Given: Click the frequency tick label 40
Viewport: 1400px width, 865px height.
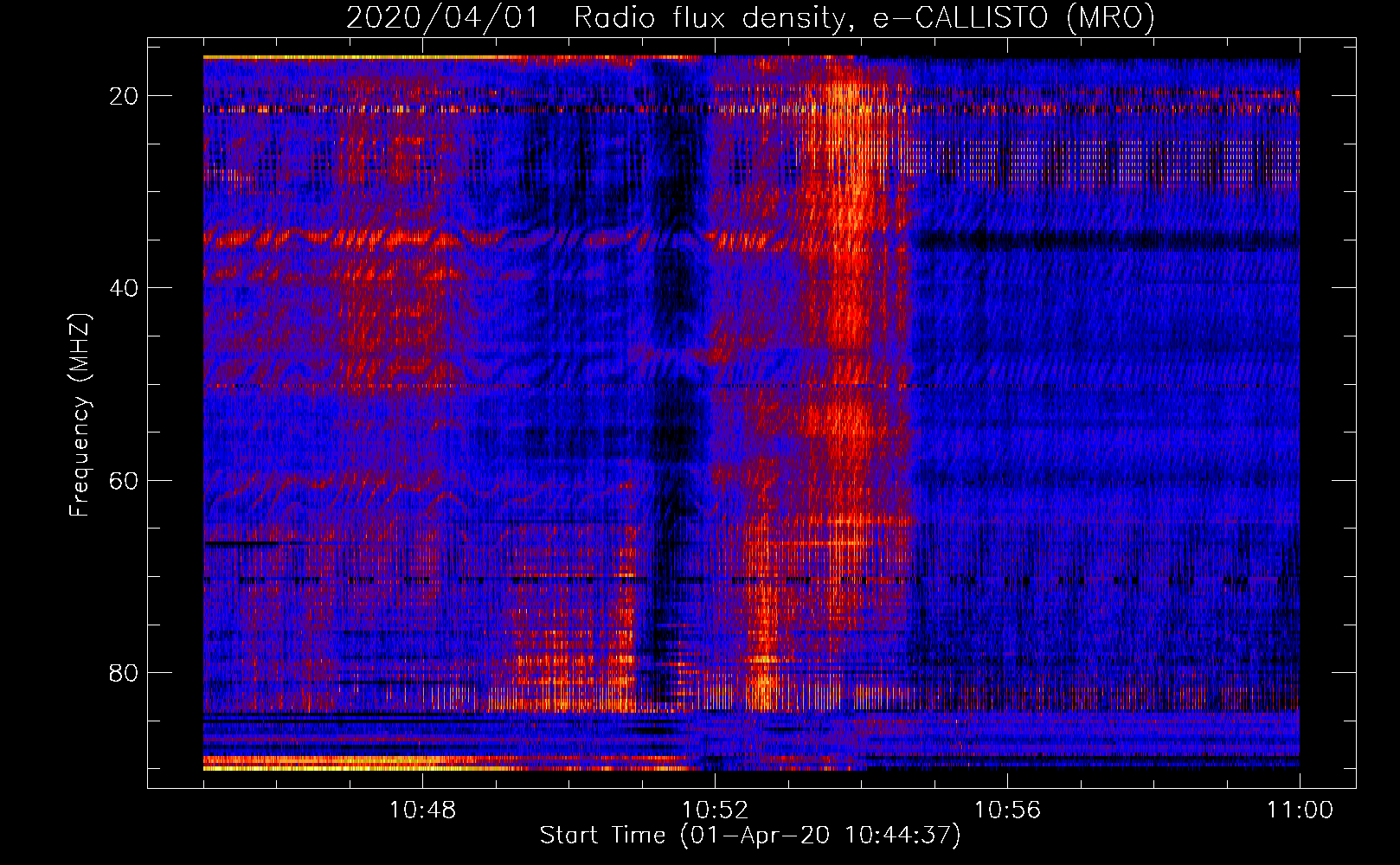Looking at the screenshot, I should pos(125,288).
